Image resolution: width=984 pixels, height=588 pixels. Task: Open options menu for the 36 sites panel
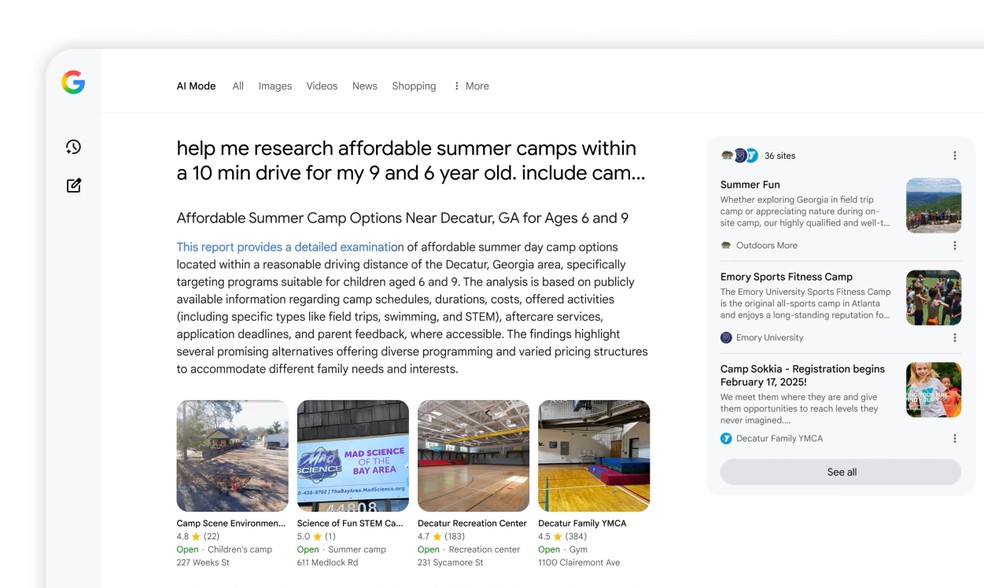(954, 156)
